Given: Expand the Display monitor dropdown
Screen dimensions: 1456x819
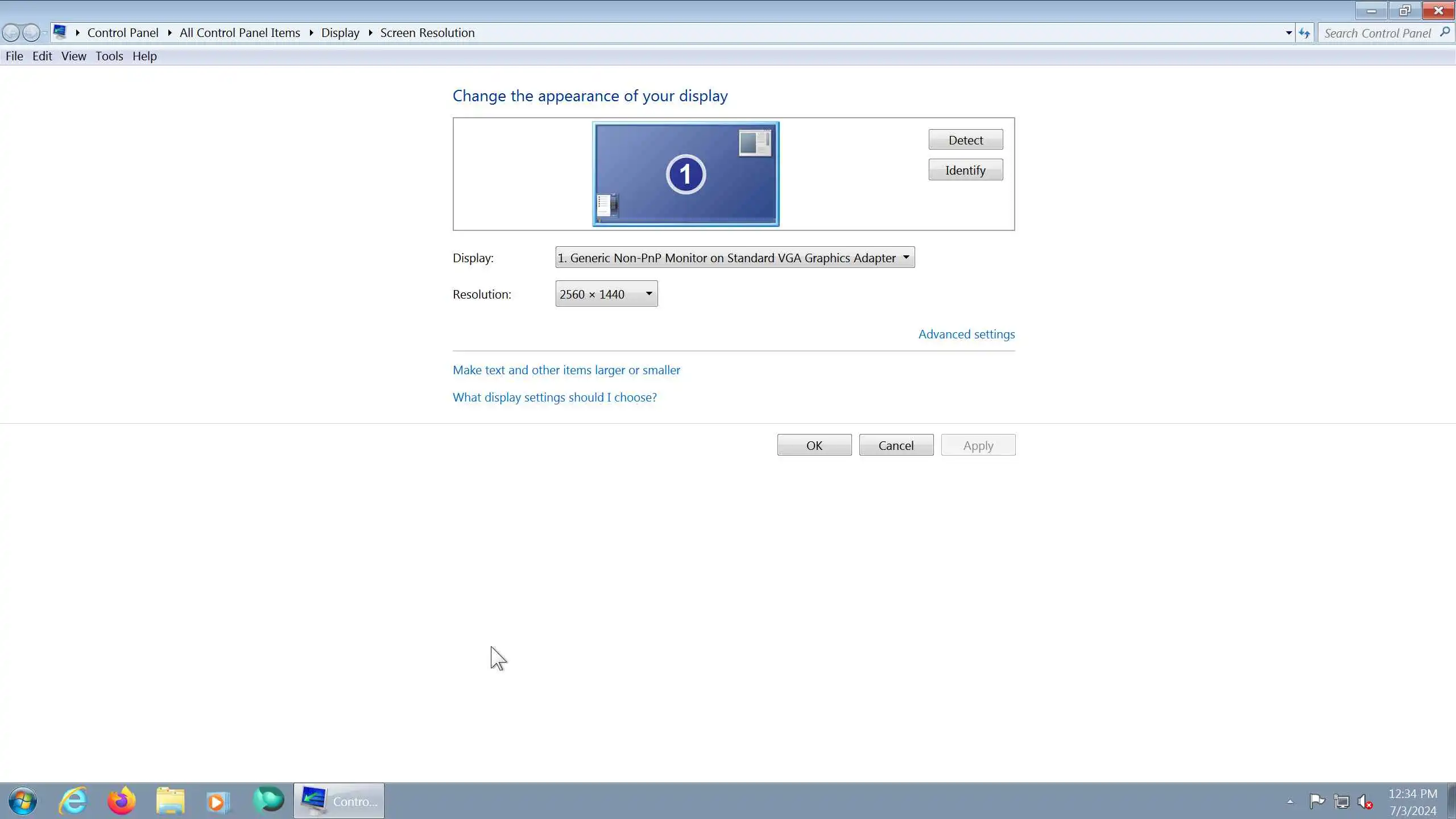Looking at the screenshot, I should [734, 258].
